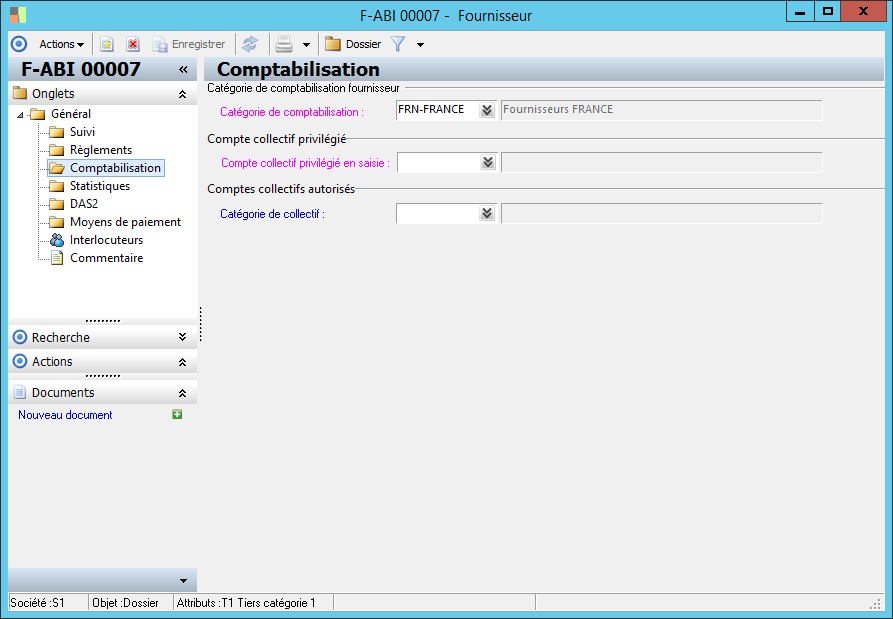Click the Recherche section circle icon
Image resolution: width=893 pixels, height=619 pixels.
[20, 337]
